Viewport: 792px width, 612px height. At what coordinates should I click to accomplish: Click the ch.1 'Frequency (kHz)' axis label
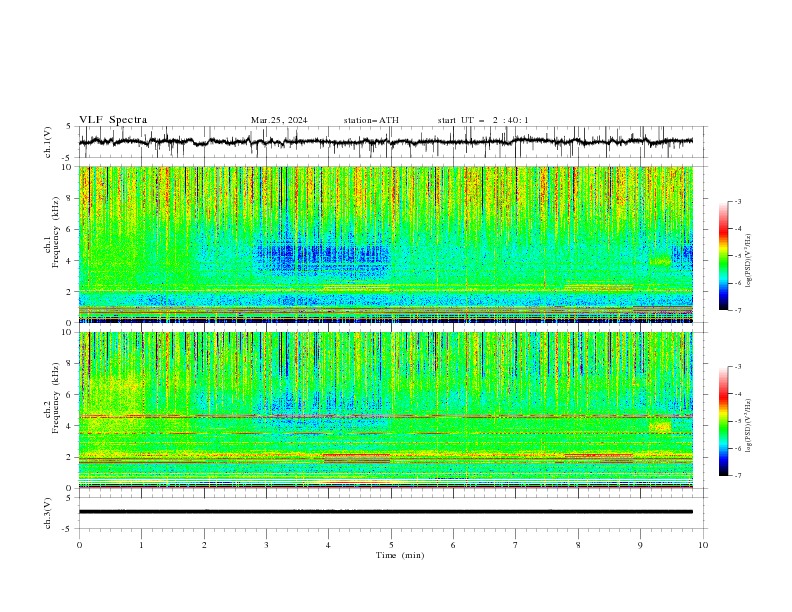pyautogui.click(x=56, y=233)
